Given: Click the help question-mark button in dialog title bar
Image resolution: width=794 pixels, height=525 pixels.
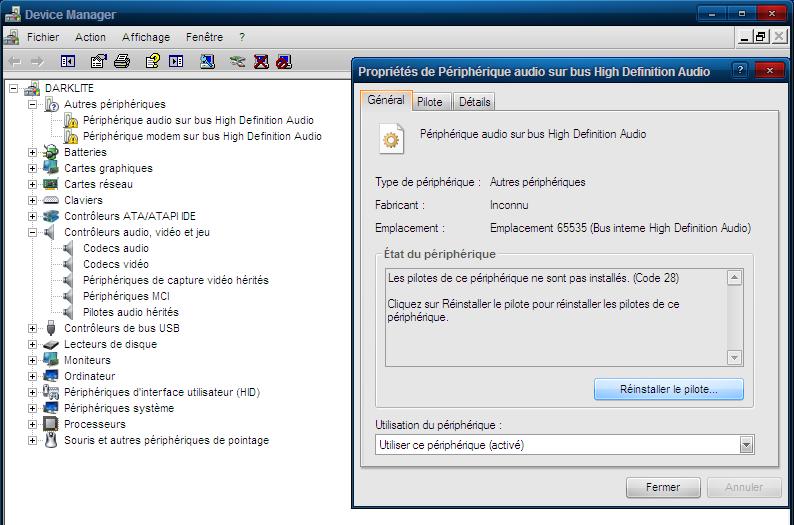Looking at the screenshot, I should click(x=740, y=71).
